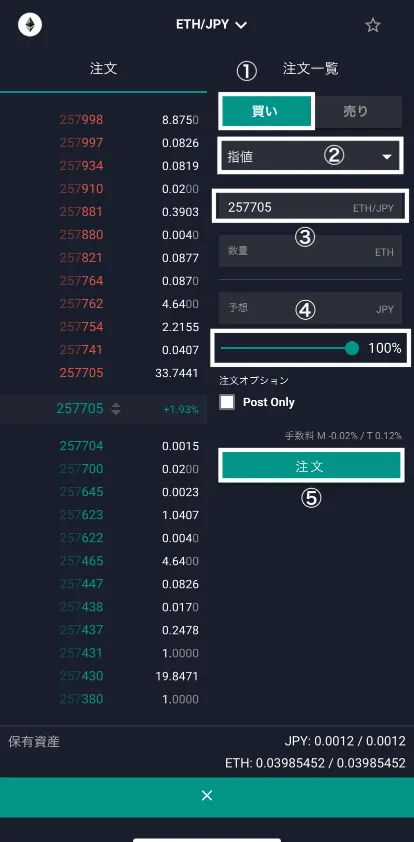Screen dimensions: 414x842
Task: Click the price grouping arrows beside 257705
Action: click(x=116, y=409)
